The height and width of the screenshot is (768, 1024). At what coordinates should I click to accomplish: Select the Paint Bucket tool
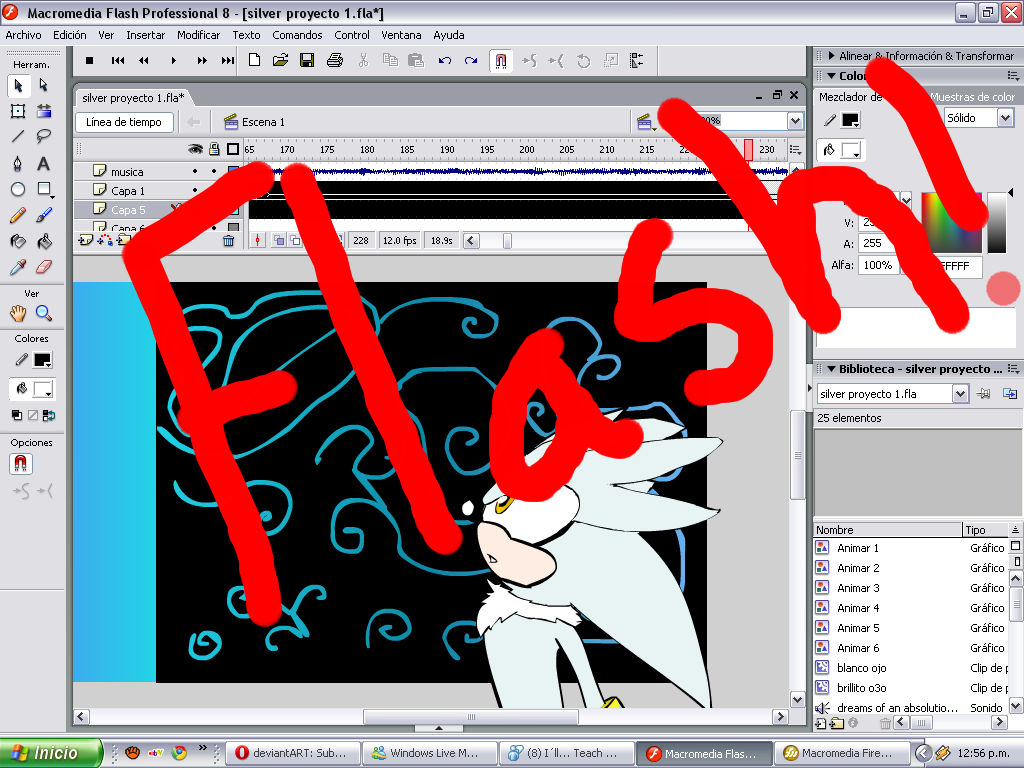click(44, 241)
